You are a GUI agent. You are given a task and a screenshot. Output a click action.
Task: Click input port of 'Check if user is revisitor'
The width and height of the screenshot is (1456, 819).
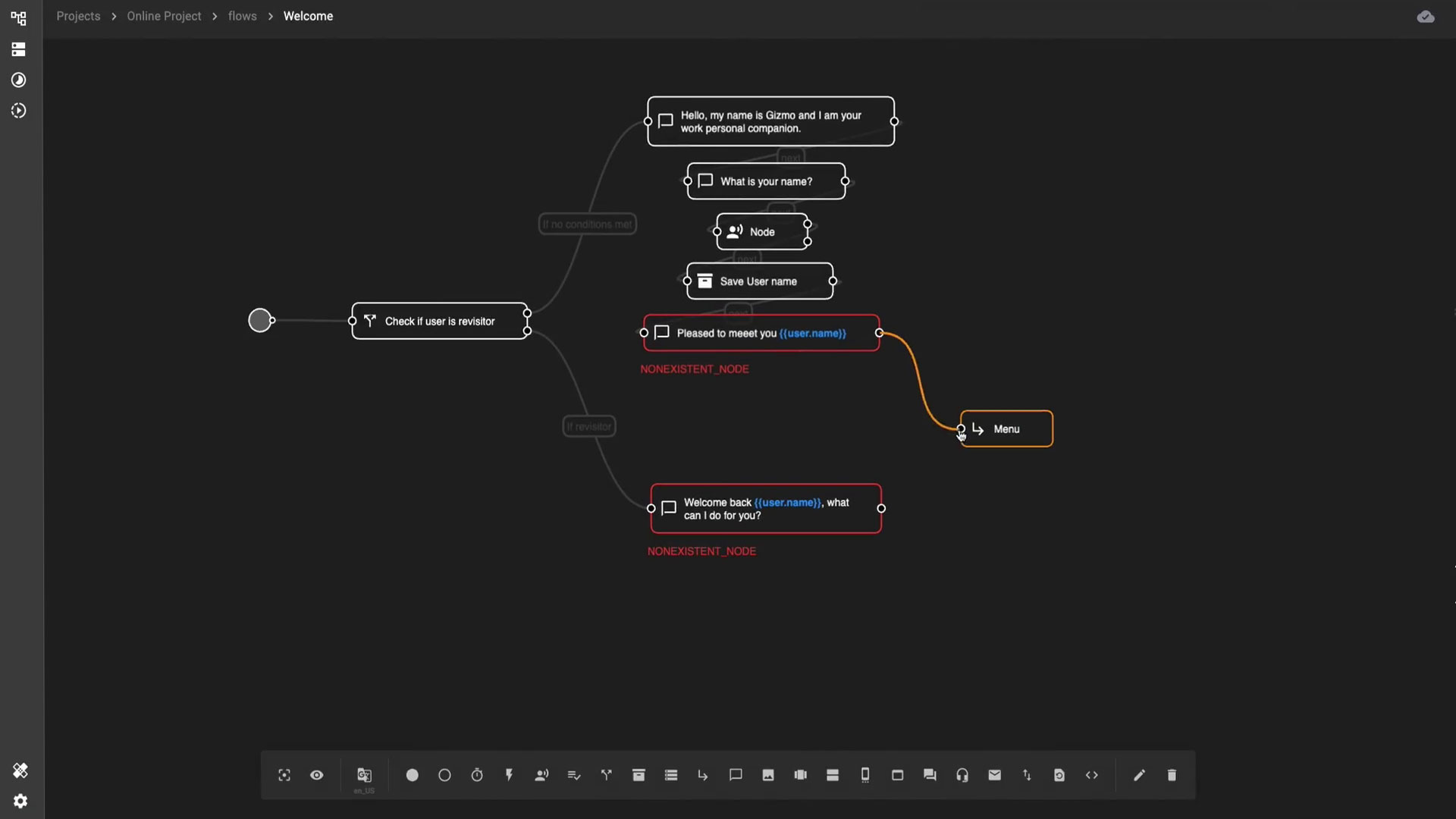coord(352,321)
